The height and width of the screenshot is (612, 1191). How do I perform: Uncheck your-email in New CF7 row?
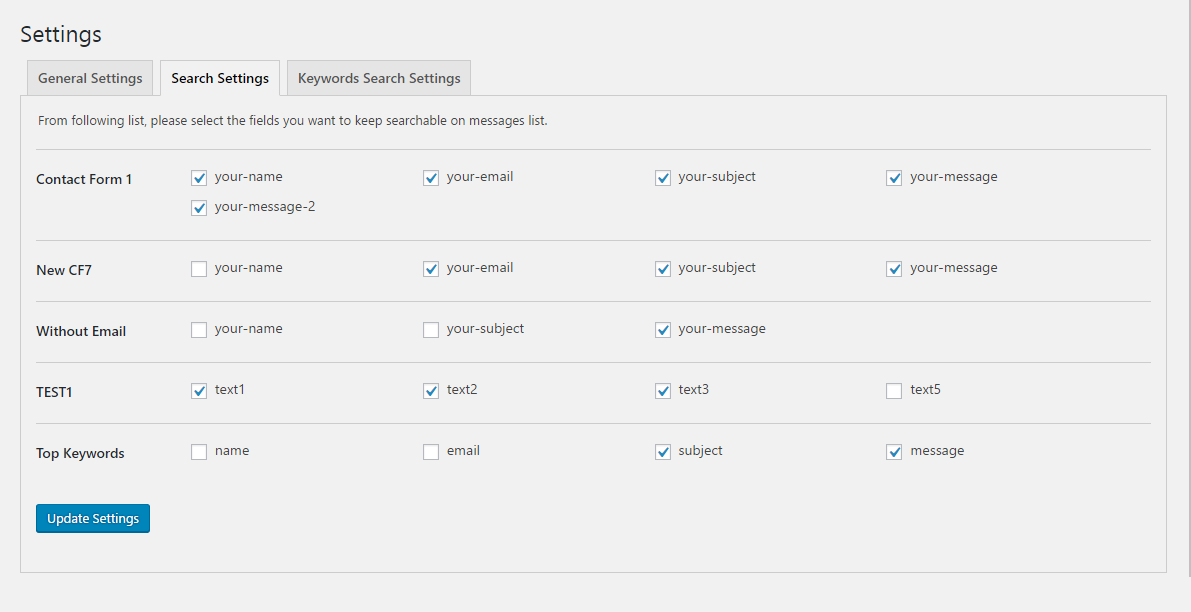pos(431,269)
